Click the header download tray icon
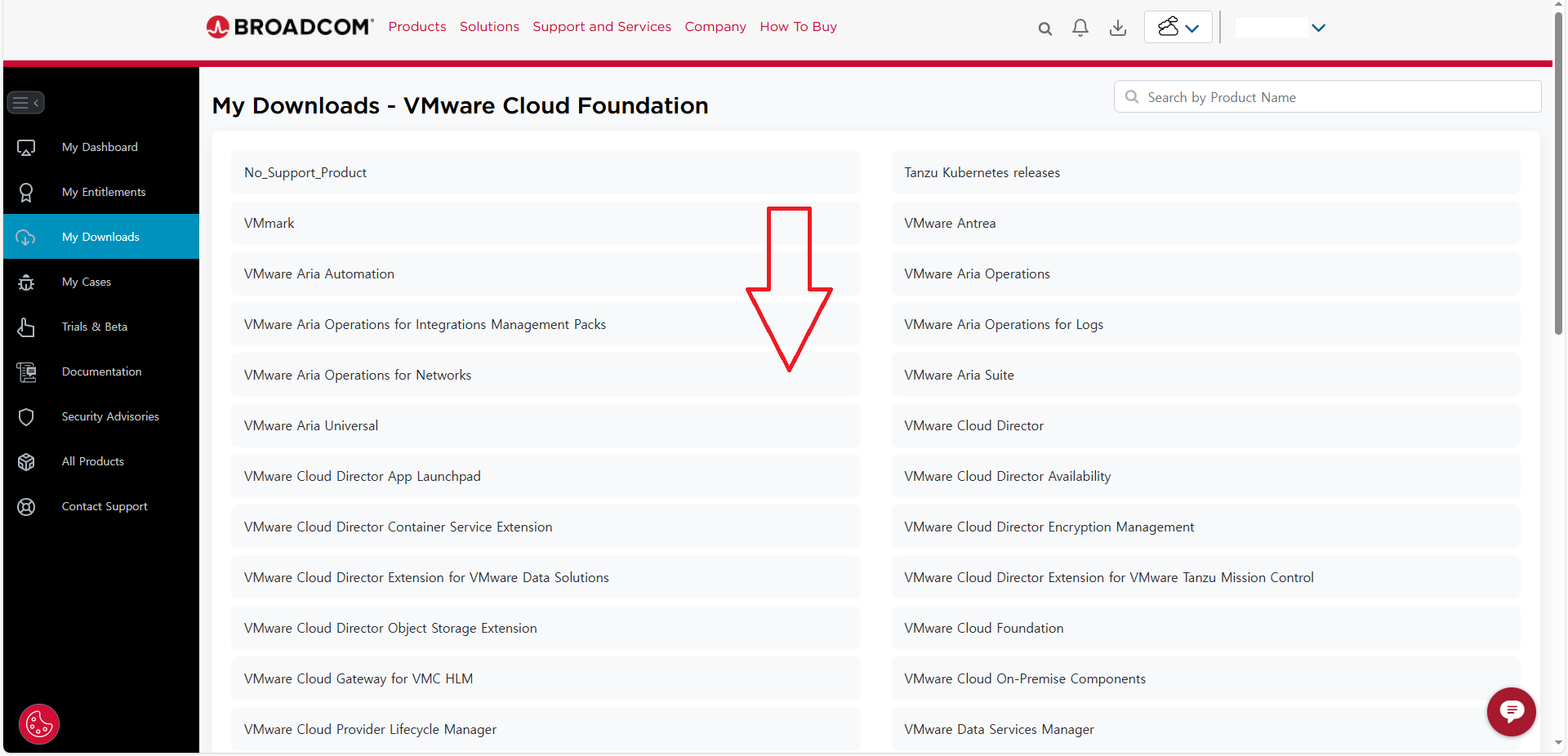 click(x=1118, y=28)
